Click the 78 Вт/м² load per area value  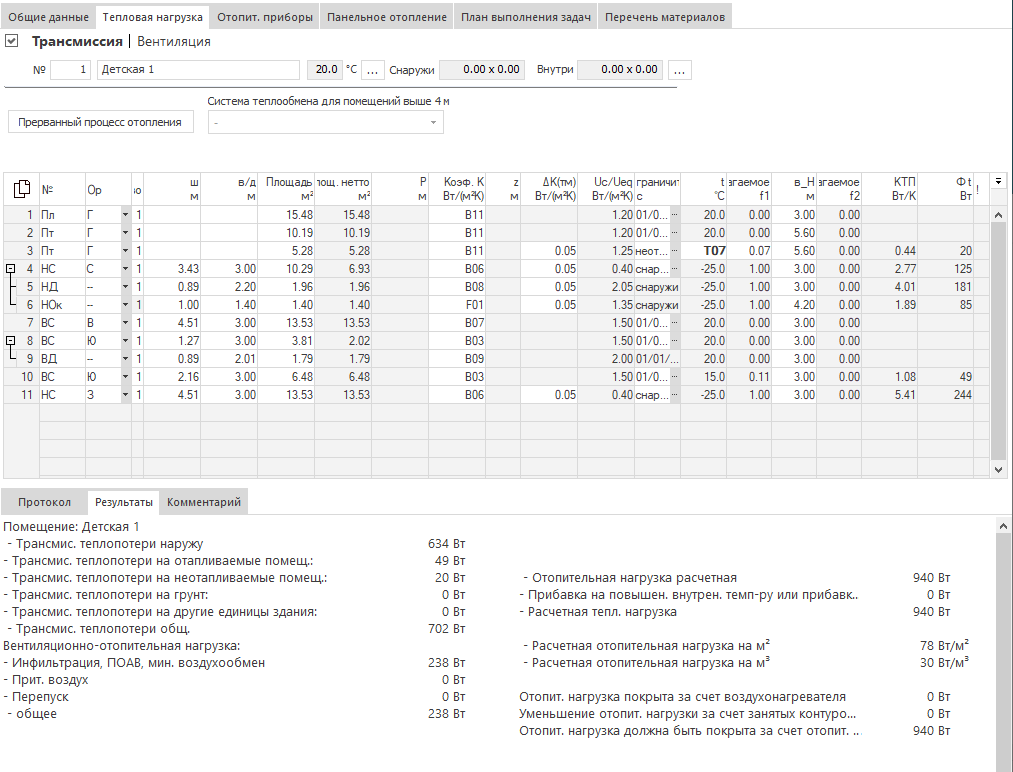point(944,645)
